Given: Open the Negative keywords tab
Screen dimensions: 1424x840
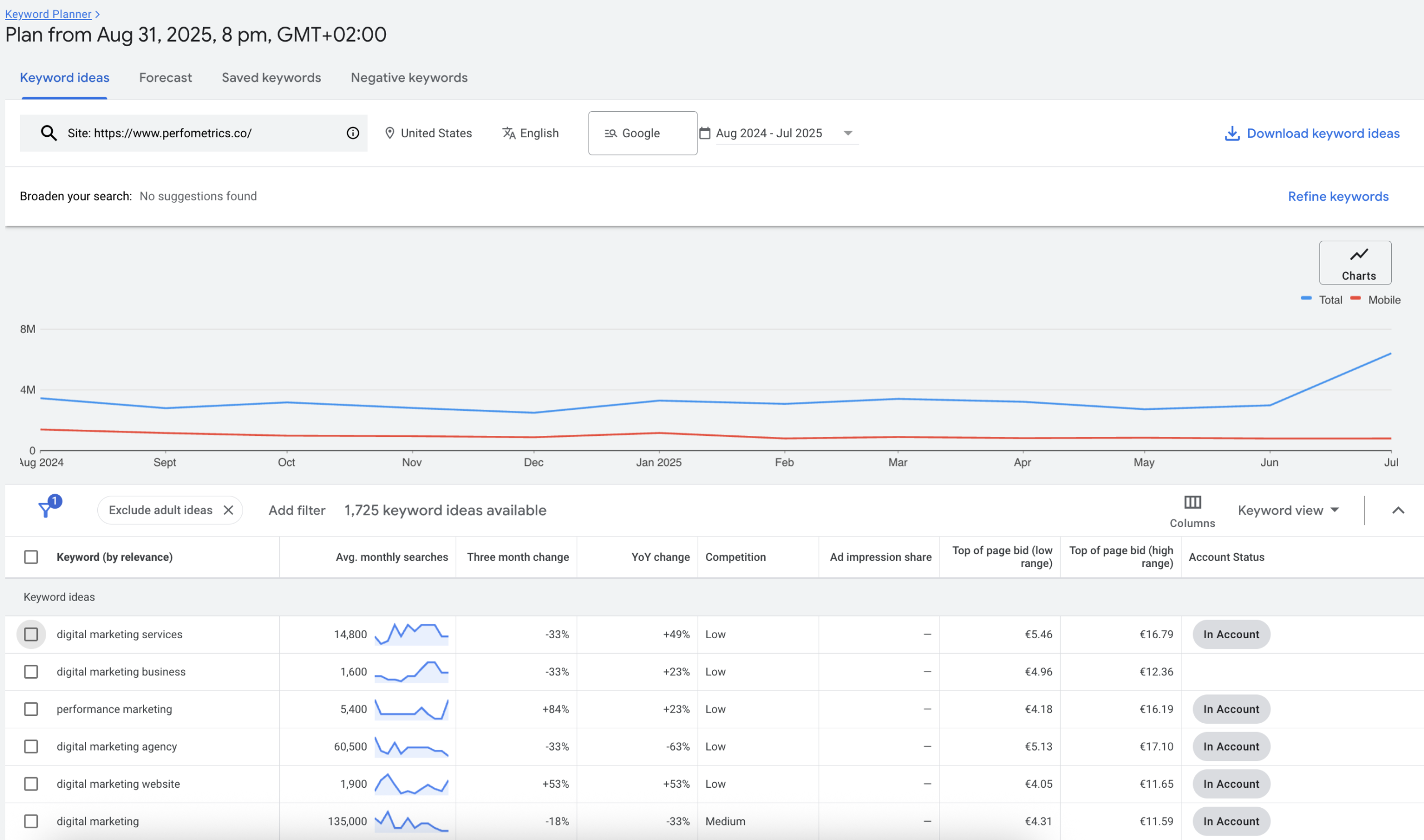Looking at the screenshot, I should (409, 77).
